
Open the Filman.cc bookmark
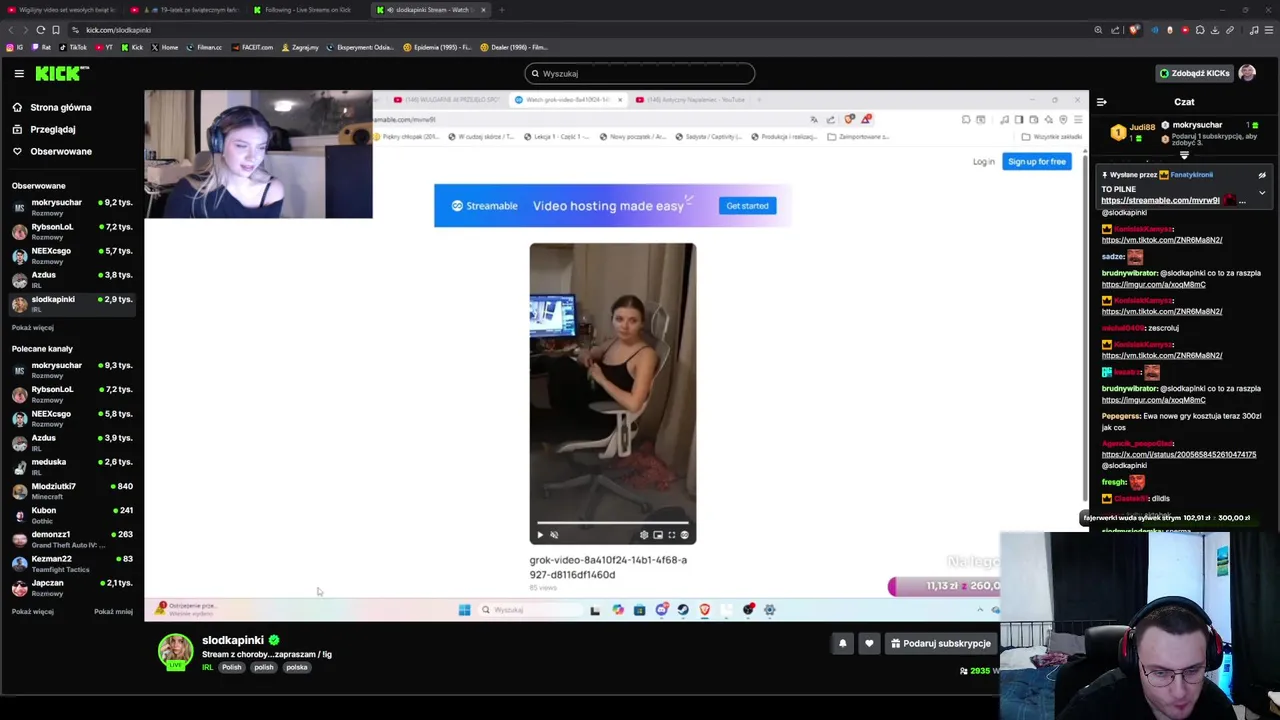pyautogui.click(x=204, y=47)
